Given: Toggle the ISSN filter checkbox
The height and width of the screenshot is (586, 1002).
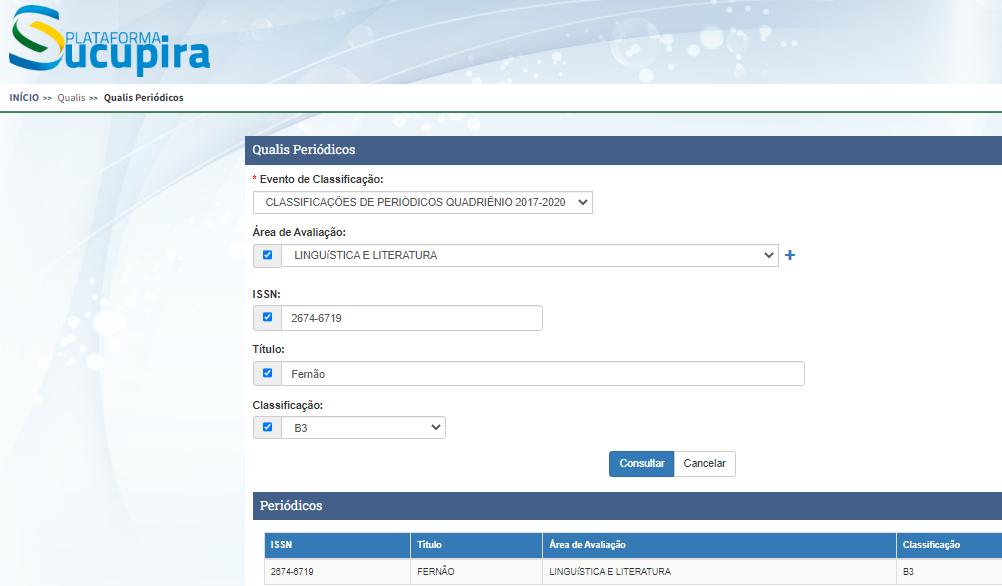Looking at the screenshot, I should pyautogui.click(x=268, y=317).
